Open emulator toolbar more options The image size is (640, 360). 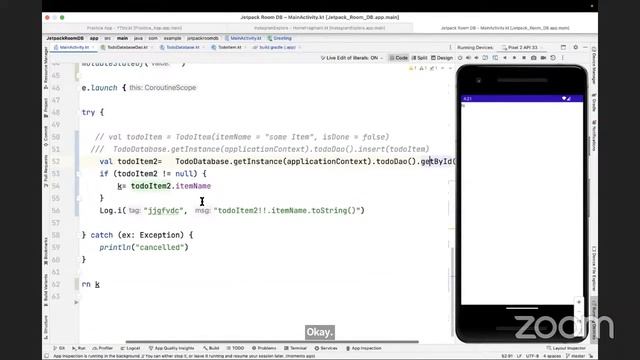coord(562,58)
